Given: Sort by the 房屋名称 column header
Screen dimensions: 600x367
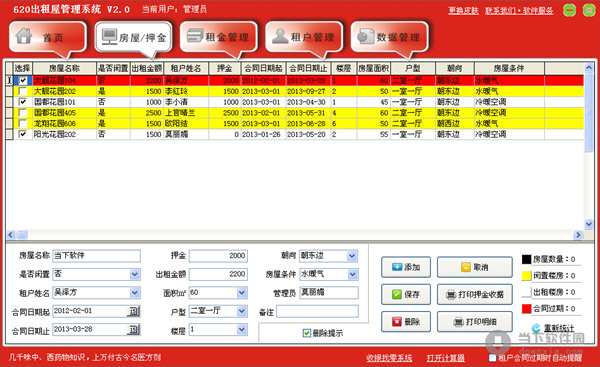Looking at the screenshot, I should (64, 69).
